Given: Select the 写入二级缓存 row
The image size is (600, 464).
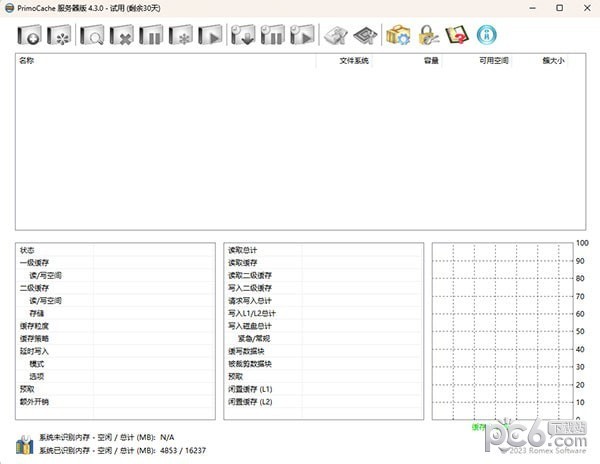Looking at the screenshot, I should tap(324, 288).
